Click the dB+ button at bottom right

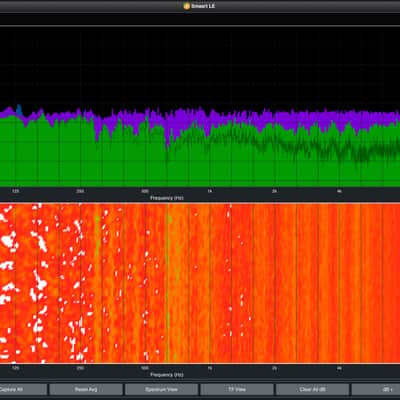376,389
